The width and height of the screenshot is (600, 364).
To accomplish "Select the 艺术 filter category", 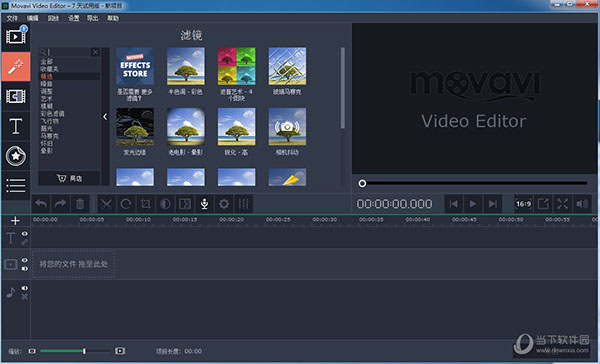I will click(46, 99).
